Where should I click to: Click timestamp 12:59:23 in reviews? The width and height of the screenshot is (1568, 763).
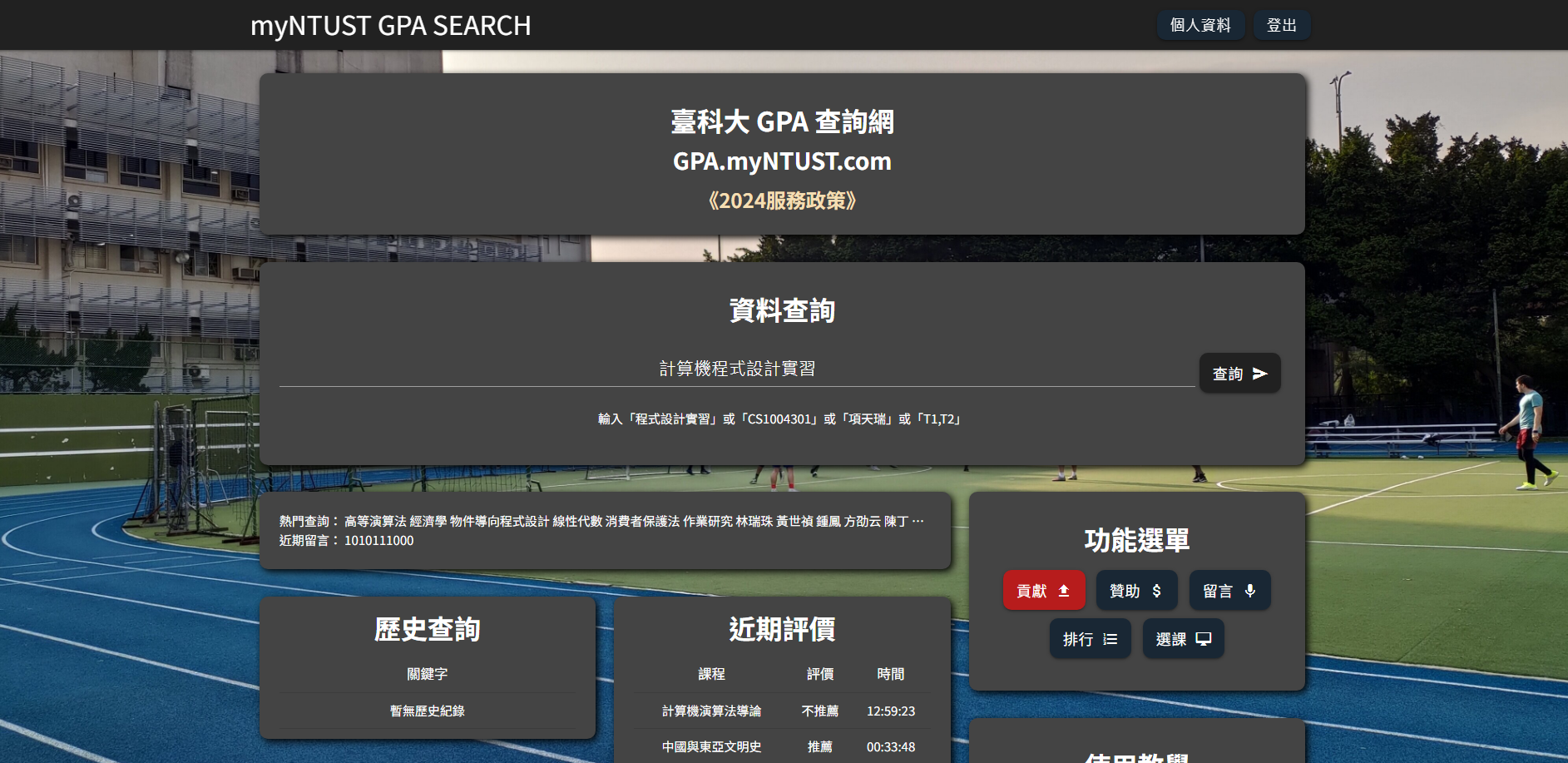(891, 711)
